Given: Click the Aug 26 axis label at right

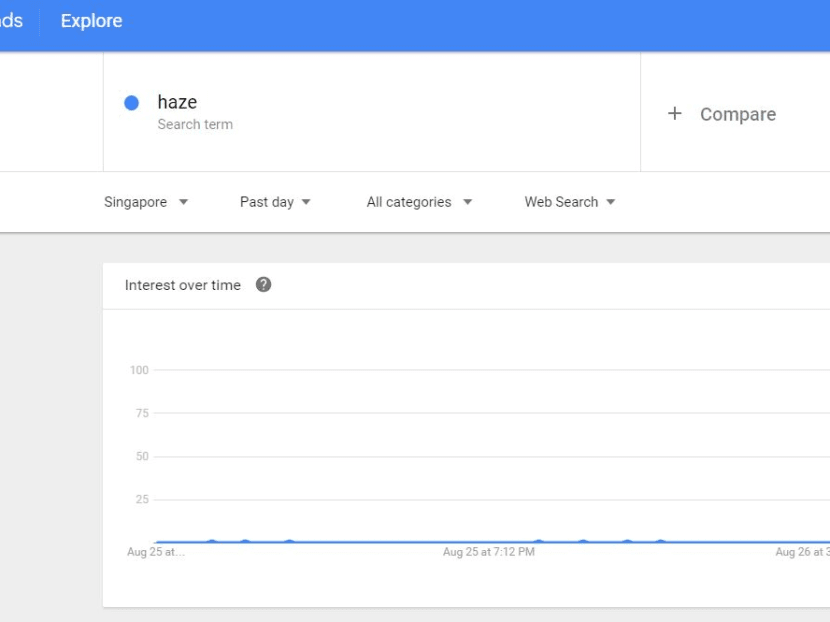Looking at the screenshot, I should pos(802,552).
